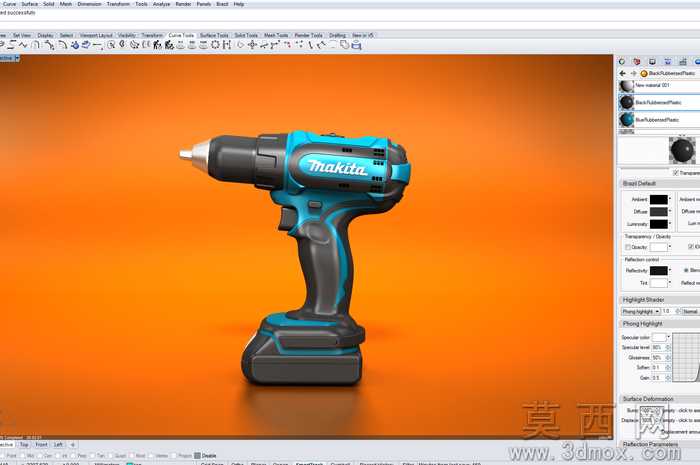Click the circular Adjust Closed Curve Seam icon
This screenshot has width=700, height=465.
(111, 45)
